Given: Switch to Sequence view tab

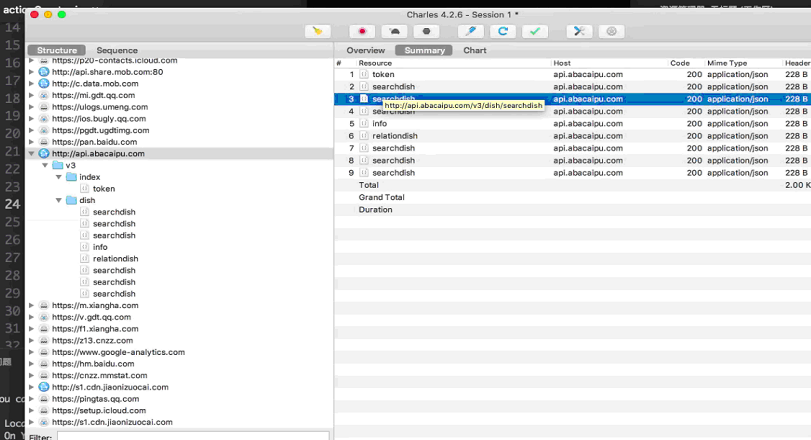Looking at the screenshot, I should coord(117,50).
